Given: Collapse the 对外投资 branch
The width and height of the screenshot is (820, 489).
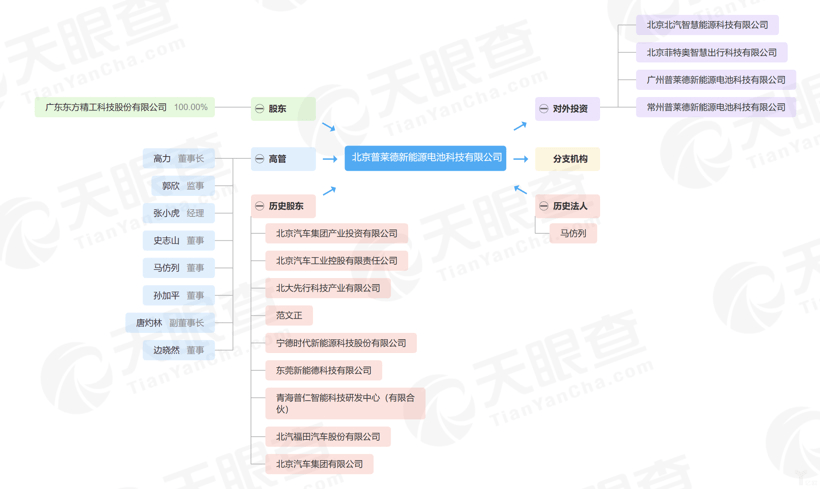Looking at the screenshot, I should pos(544,109).
